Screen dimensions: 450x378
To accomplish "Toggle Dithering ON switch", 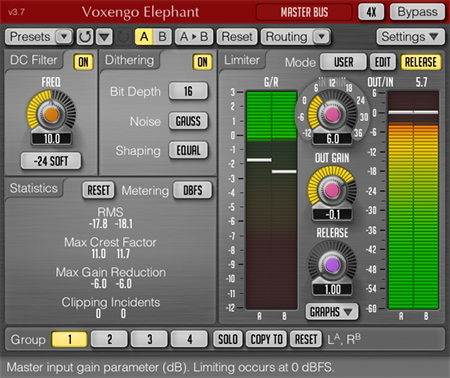I will point(202,62).
